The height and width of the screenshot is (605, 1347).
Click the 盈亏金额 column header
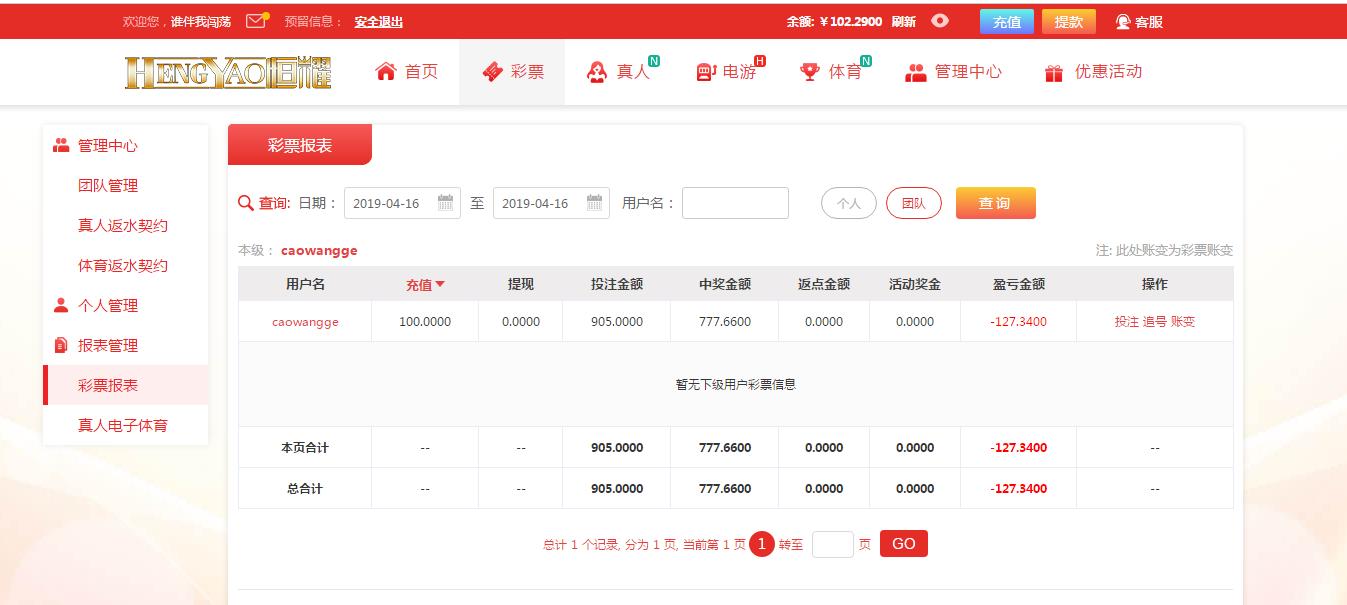[1019, 284]
